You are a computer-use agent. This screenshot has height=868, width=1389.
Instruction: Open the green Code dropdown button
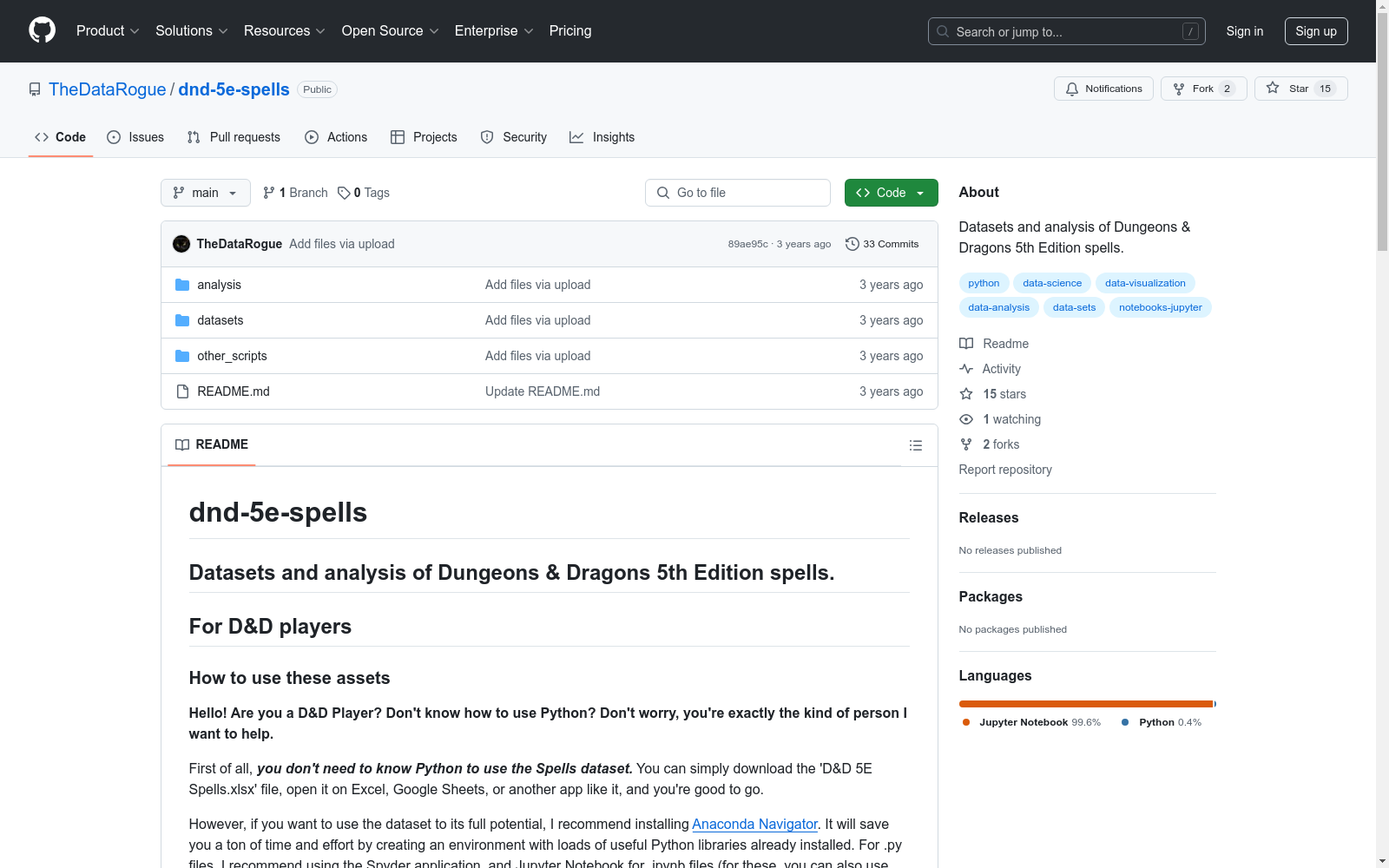(891, 193)
